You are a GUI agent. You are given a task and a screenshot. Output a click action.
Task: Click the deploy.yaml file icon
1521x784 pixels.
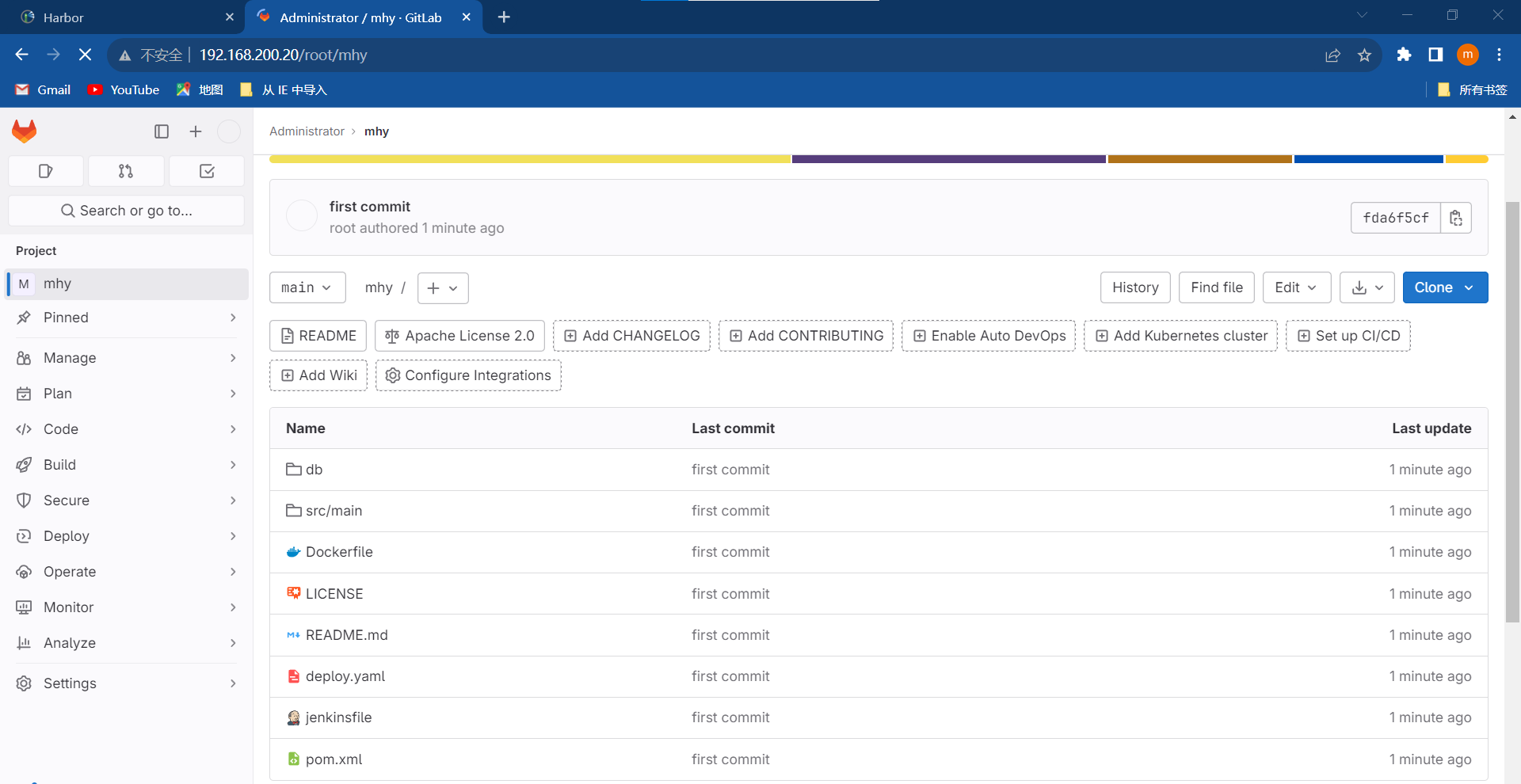(294, 676)
